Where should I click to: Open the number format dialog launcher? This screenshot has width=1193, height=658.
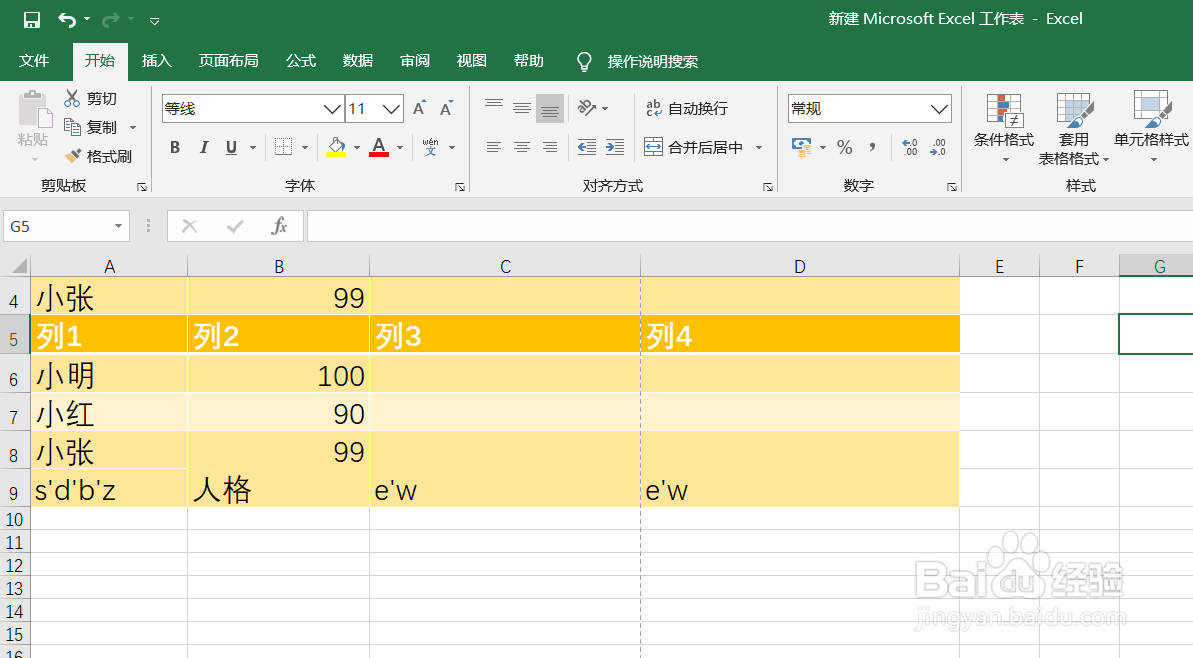pos(951,186)
